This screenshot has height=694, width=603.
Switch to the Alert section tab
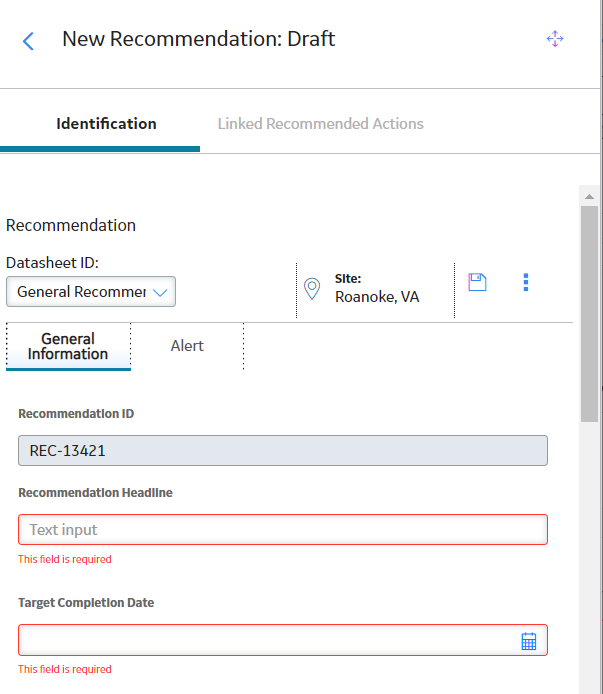187,346
